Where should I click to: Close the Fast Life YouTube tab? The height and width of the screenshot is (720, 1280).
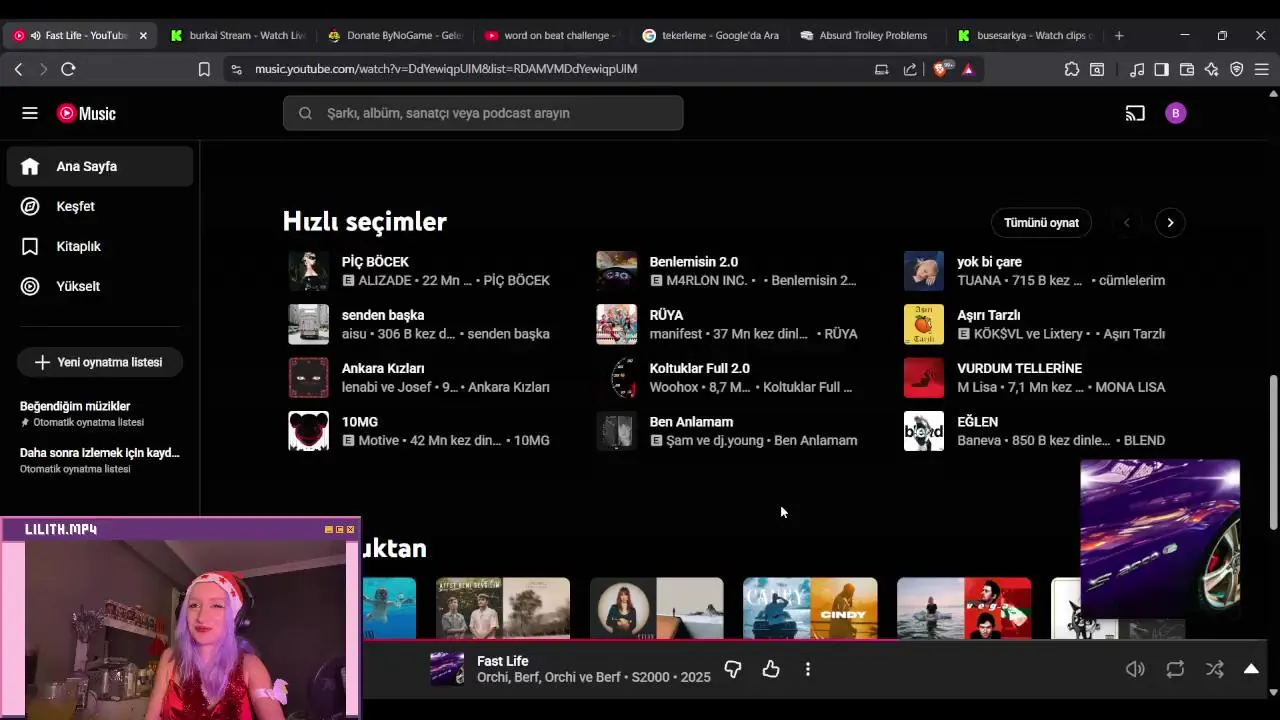[x=143, y=35]
